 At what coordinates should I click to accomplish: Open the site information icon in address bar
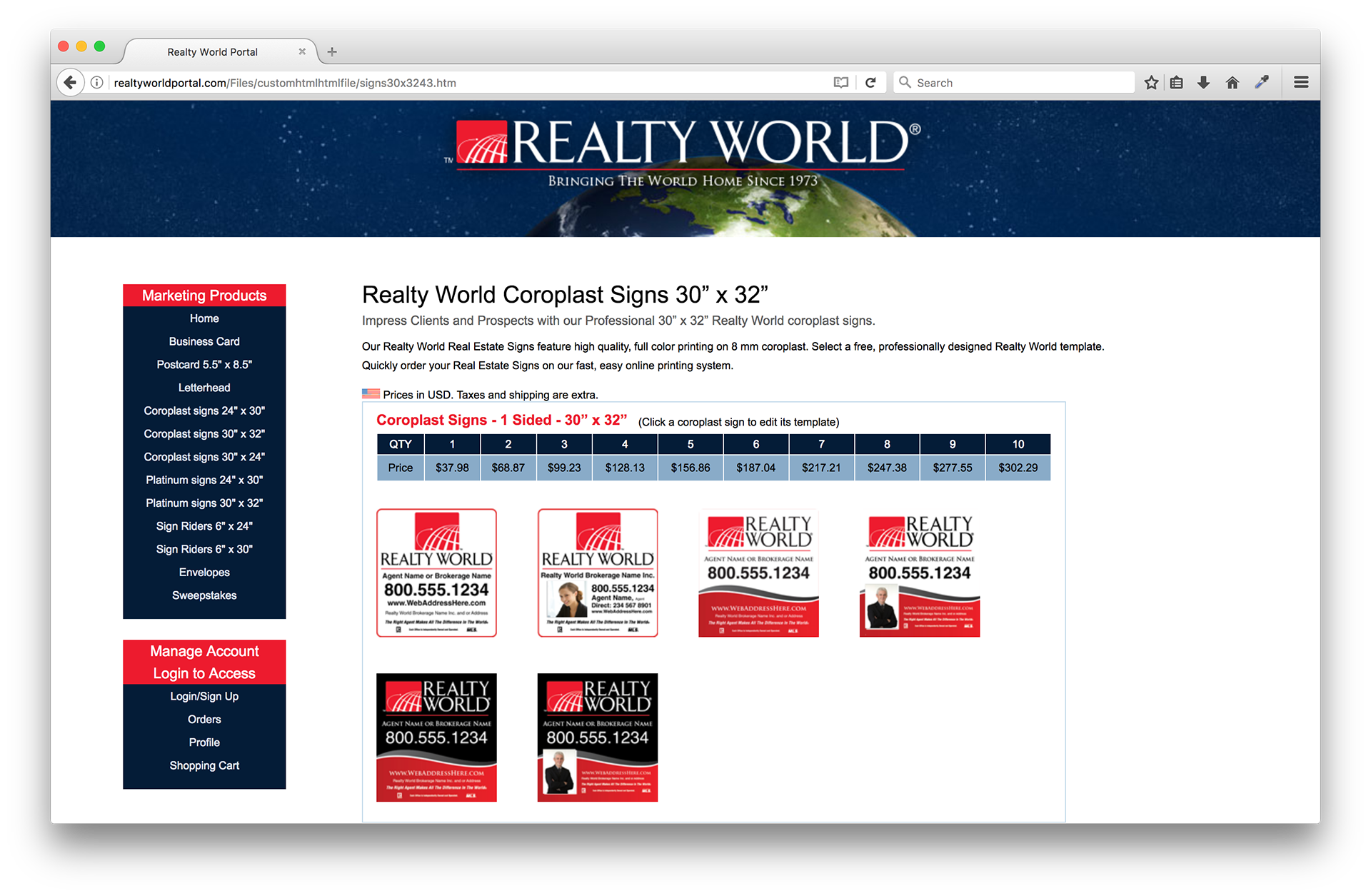[x=97, y=83]
